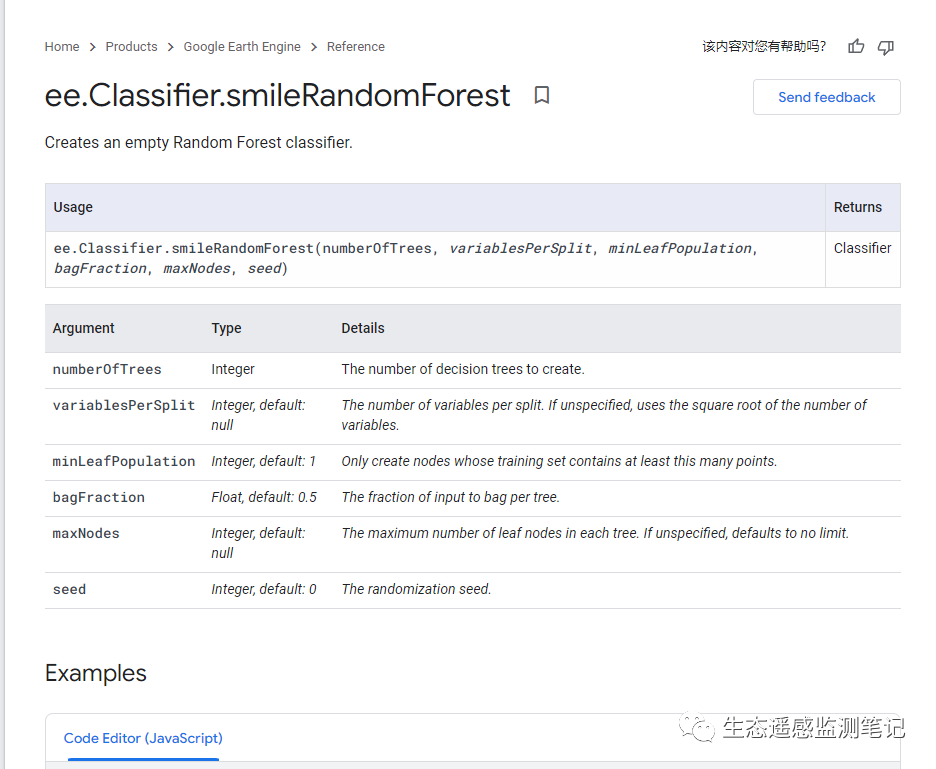Click 'The maximum number of leaf nodes' description
The height and width of the screenshot is (769, 936).
coord(595,533)
